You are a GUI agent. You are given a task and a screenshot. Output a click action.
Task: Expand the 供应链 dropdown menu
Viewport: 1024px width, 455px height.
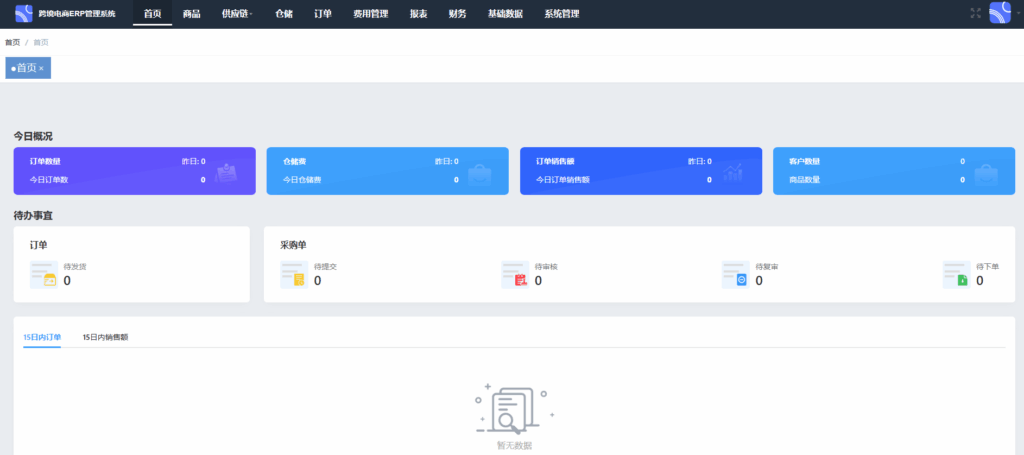click(x=236, y=14)
